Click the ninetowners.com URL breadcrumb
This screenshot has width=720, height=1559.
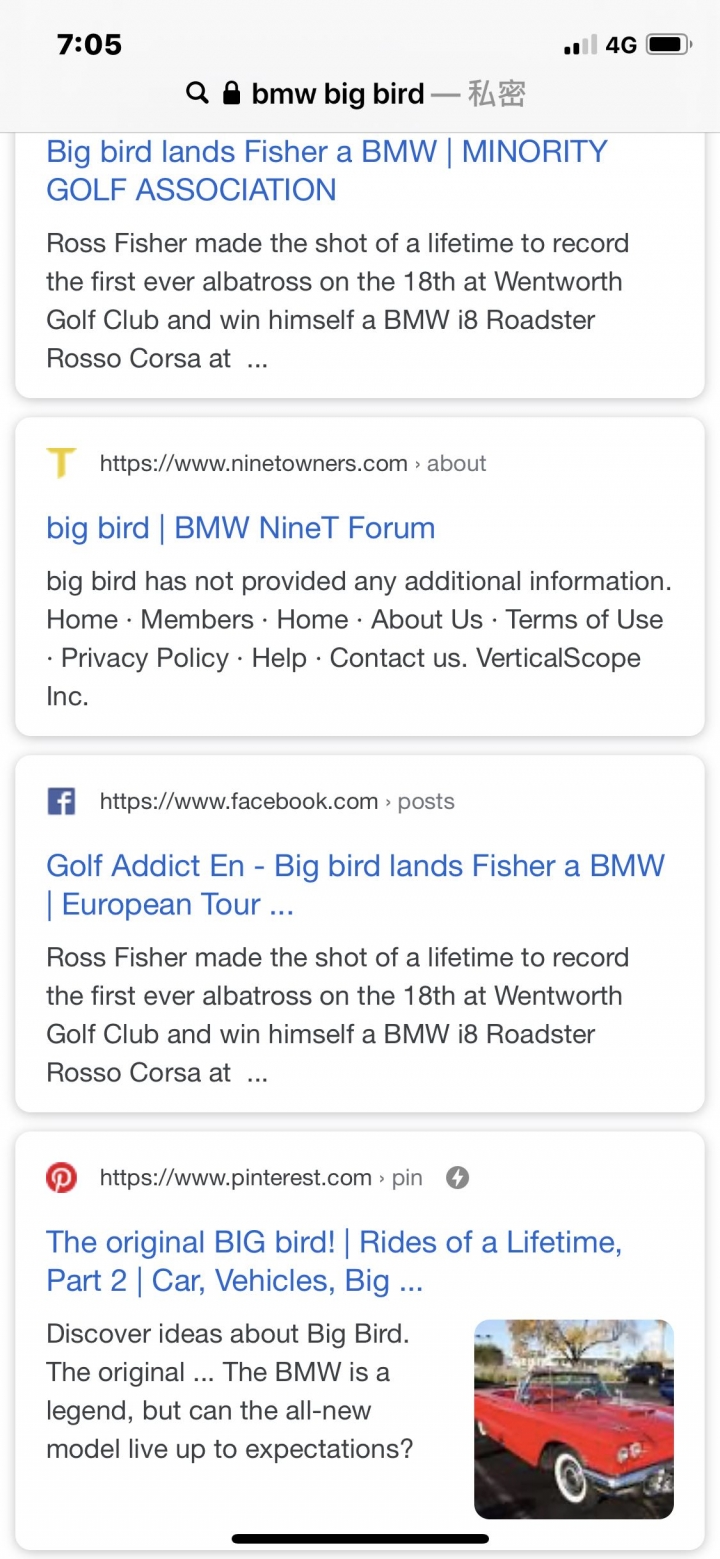click(x=293, y=464)
